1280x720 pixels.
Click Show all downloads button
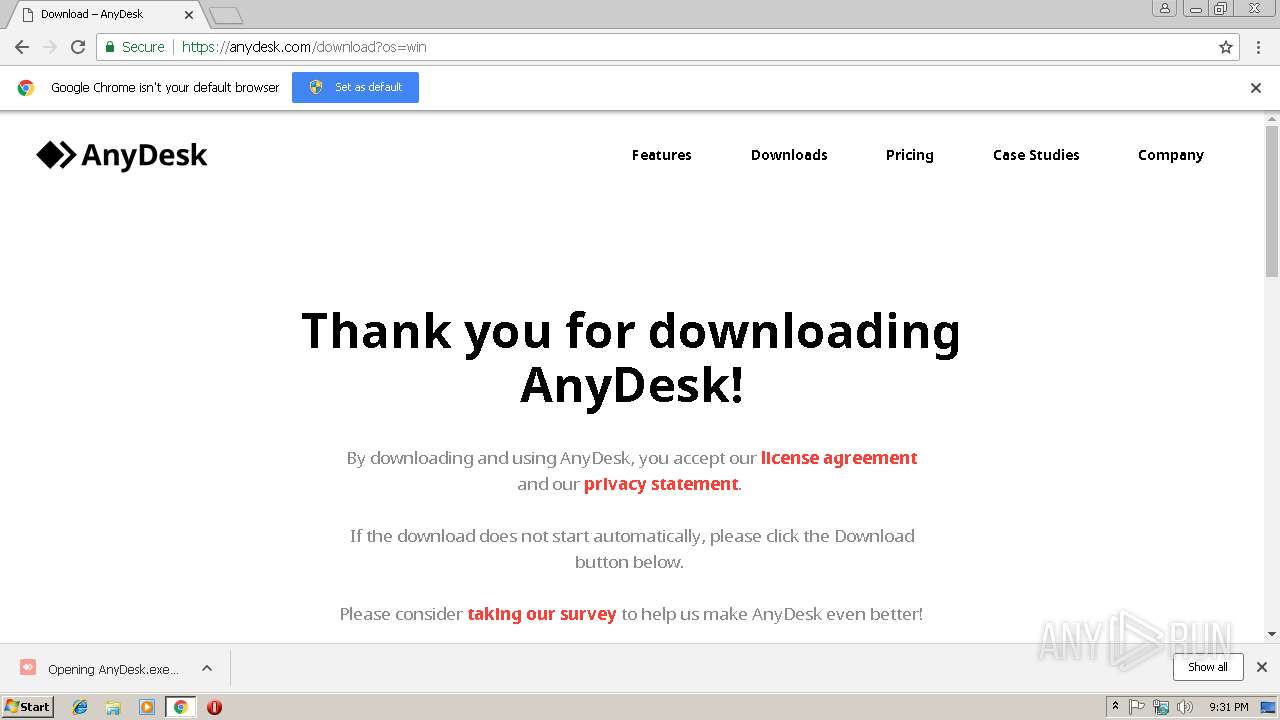1208,667
